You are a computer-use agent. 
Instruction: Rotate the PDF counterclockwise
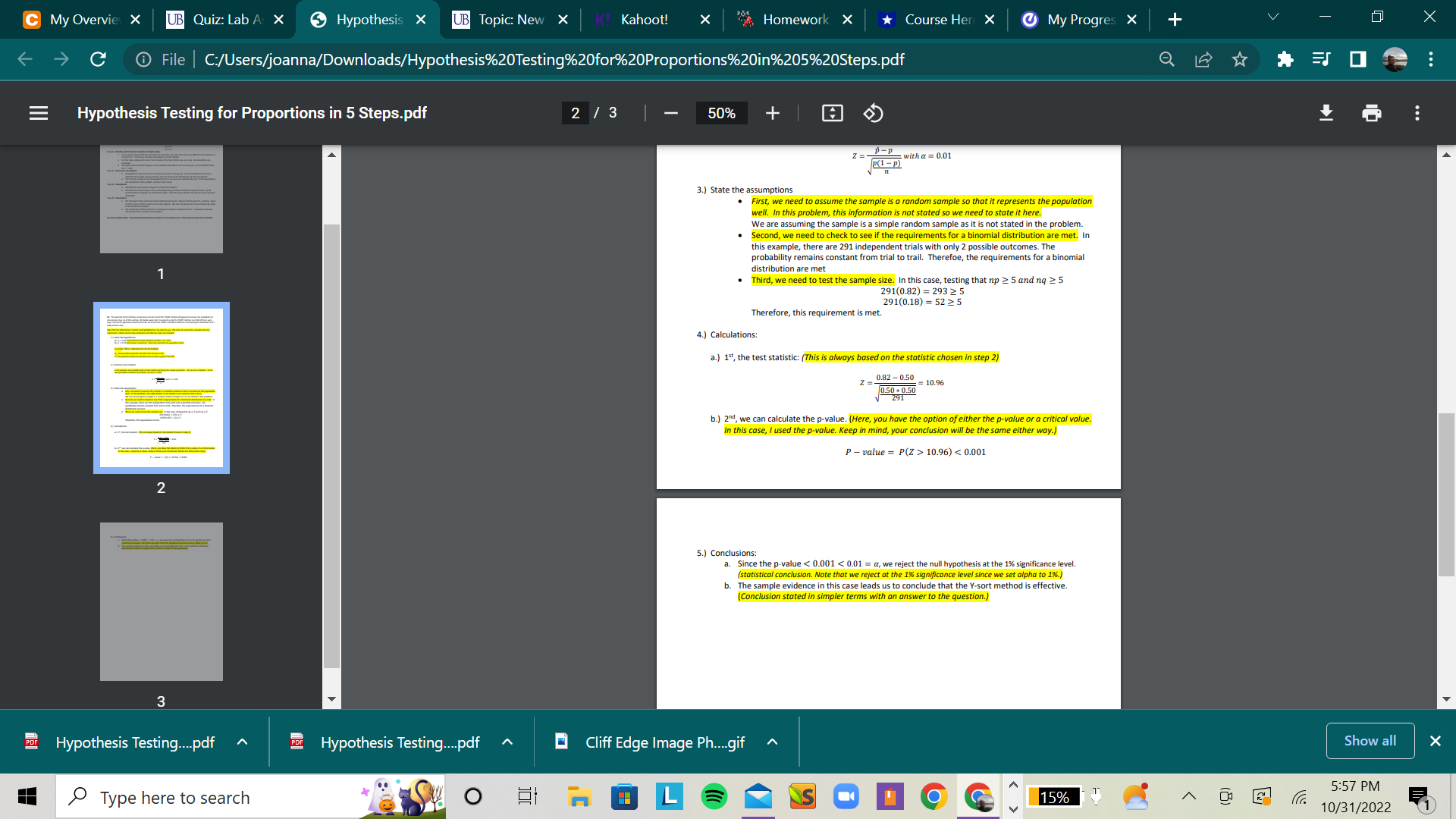874,113
